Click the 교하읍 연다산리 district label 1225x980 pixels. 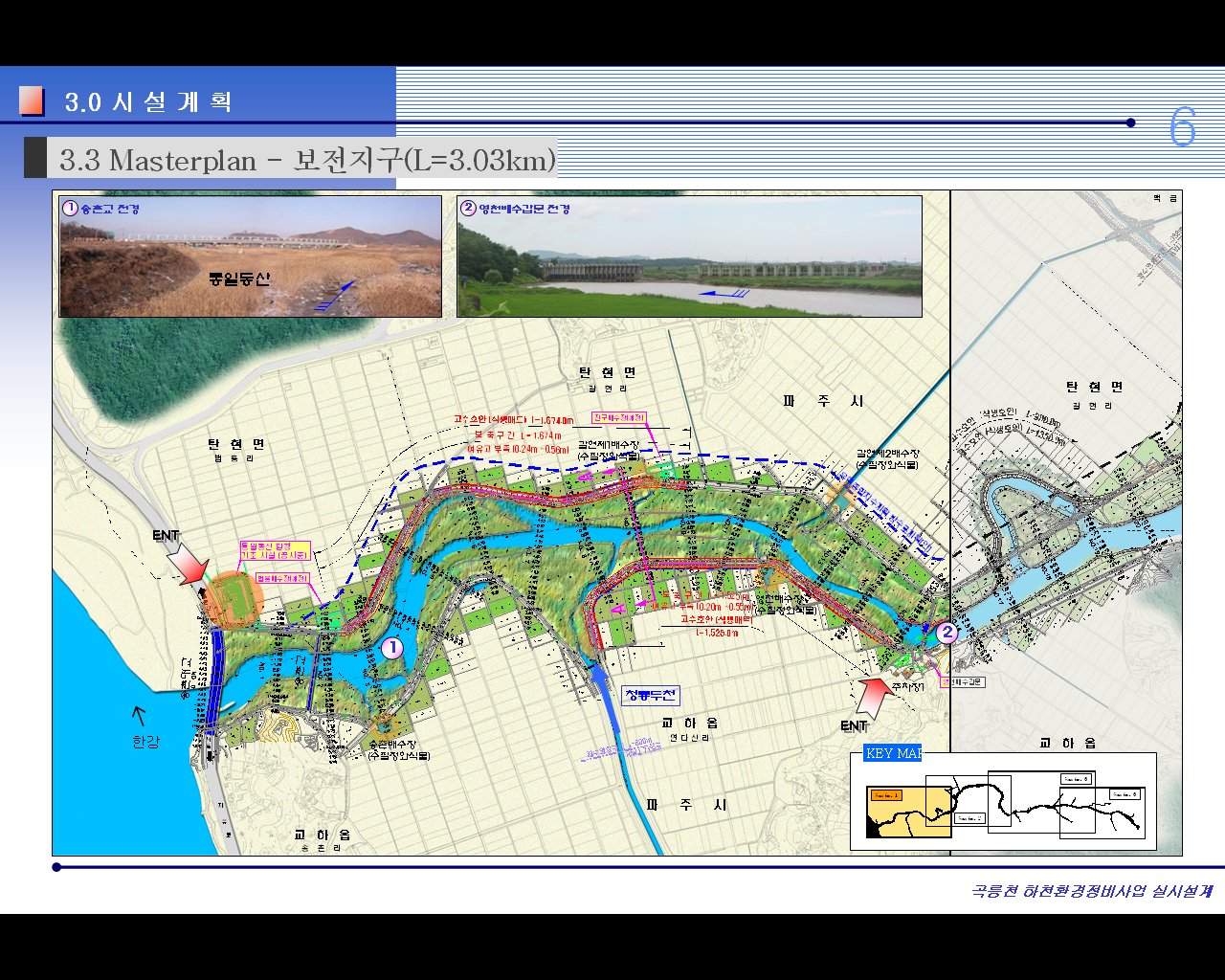point(689,728)
